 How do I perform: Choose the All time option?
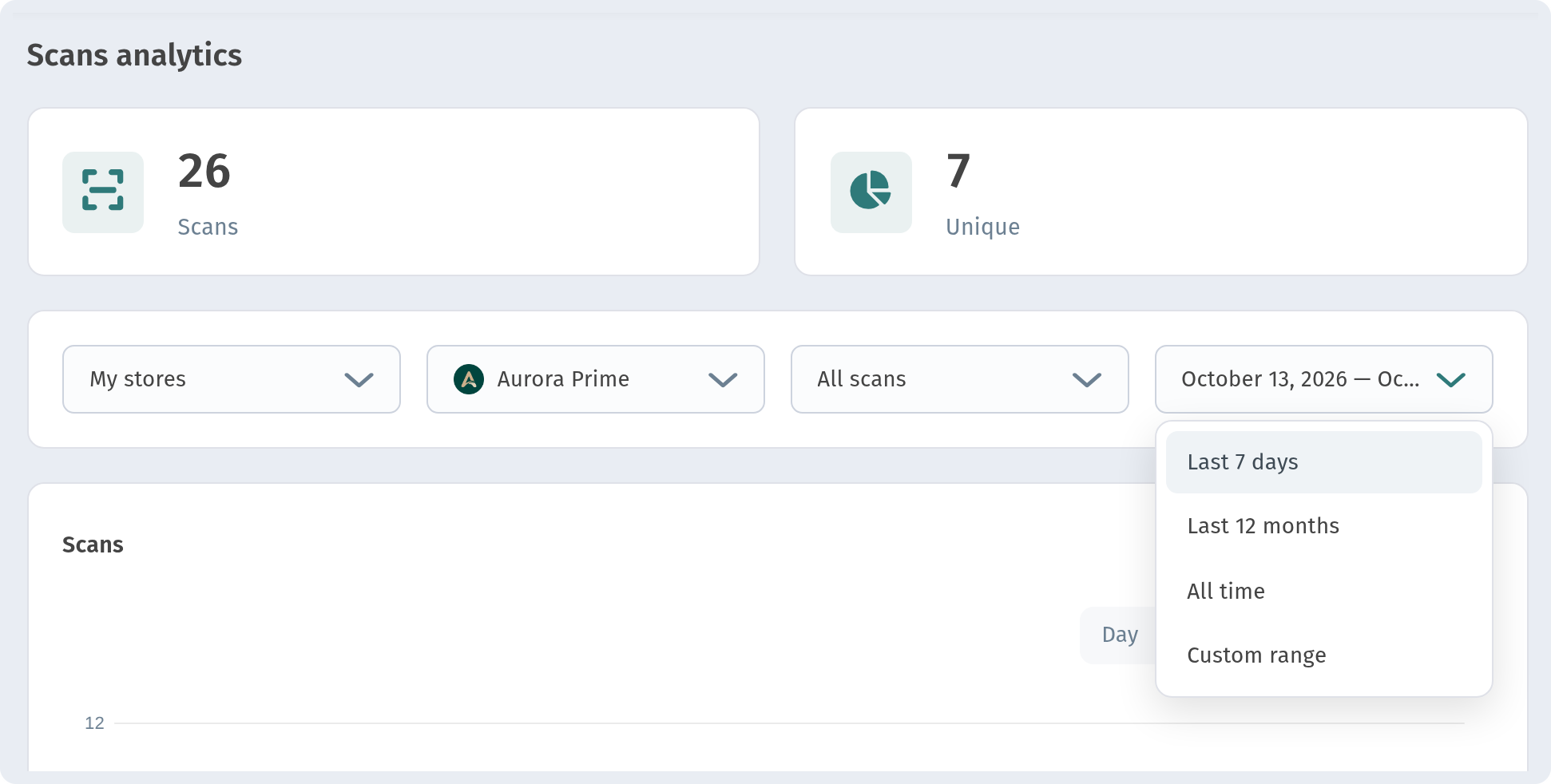[1323, 591]
